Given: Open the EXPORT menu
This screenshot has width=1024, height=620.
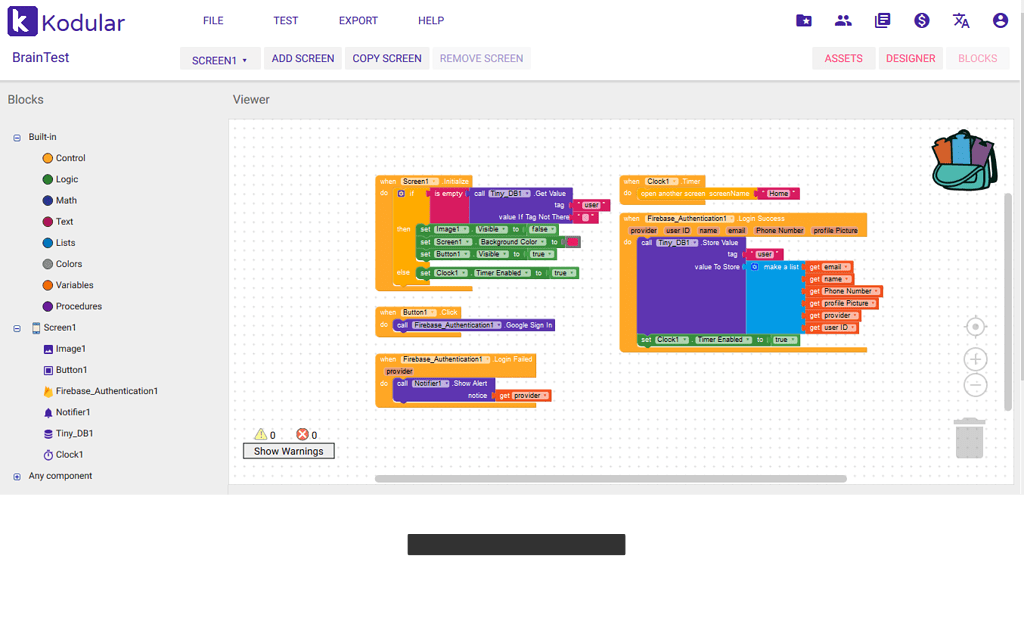Looking at the screenshot, I should pyautogui.click(x=358, y=20).
